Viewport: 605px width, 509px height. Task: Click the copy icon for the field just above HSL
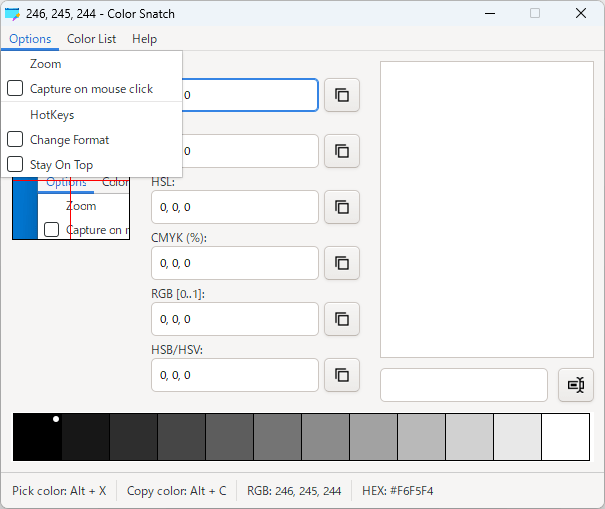click(x=342, y=151)
